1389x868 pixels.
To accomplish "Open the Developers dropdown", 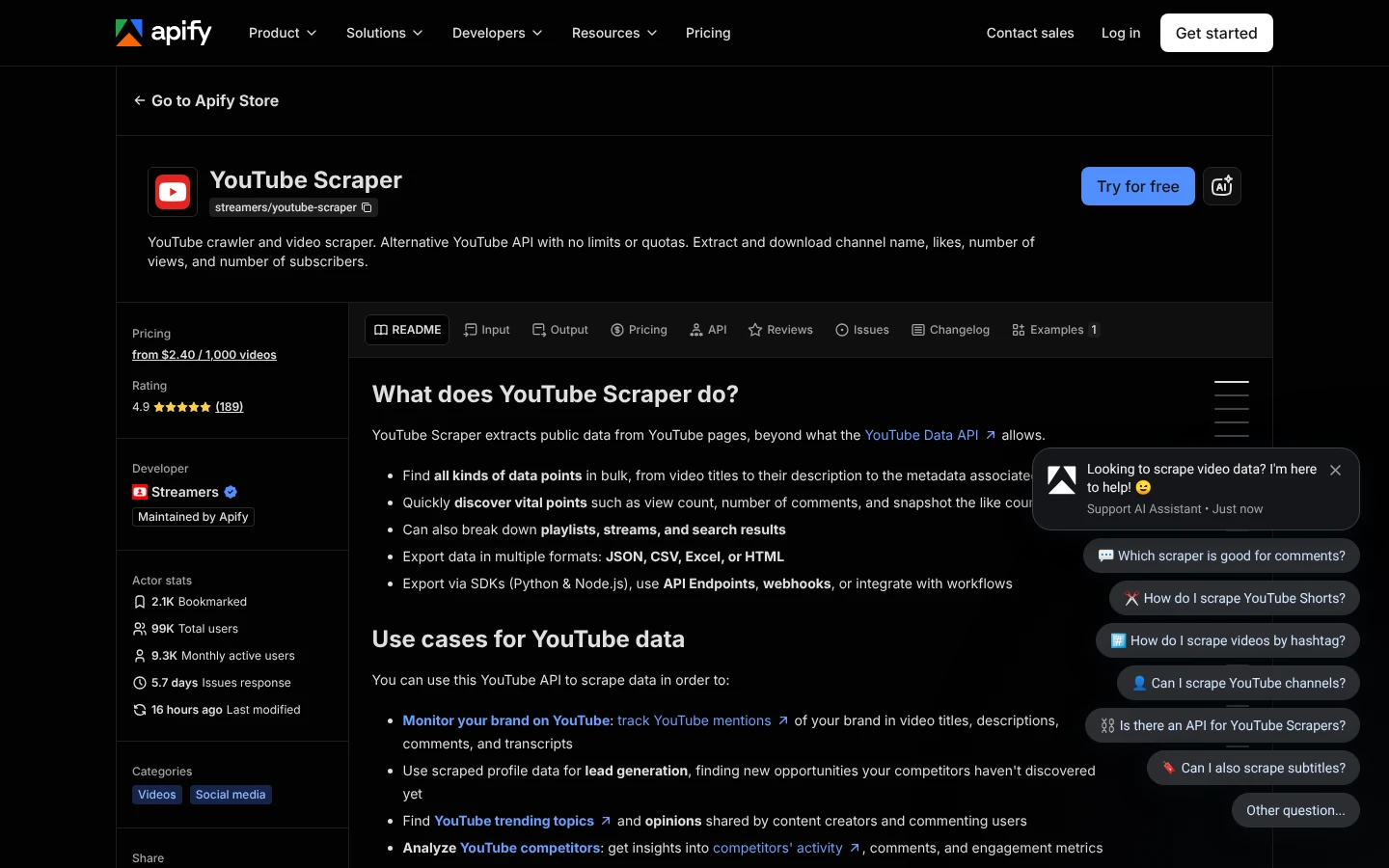I will 498,33.
